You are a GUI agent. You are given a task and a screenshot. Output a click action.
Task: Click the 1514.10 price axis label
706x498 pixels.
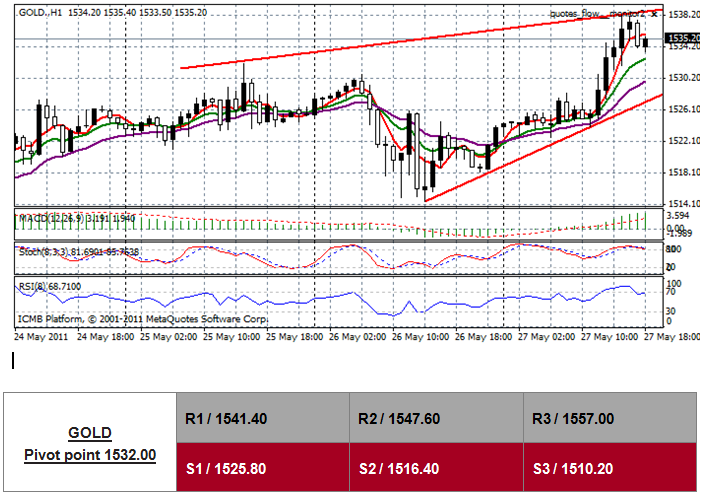(684, 204)
